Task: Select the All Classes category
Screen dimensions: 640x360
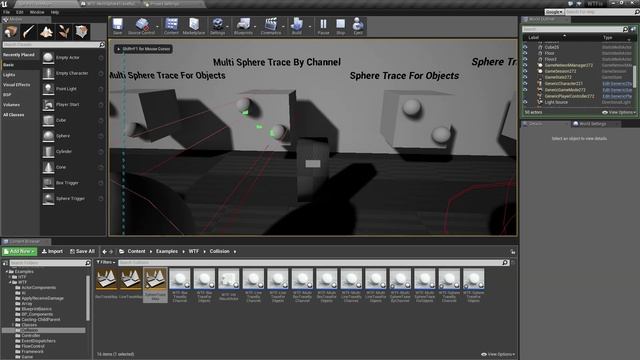Action: click(13, 115)
